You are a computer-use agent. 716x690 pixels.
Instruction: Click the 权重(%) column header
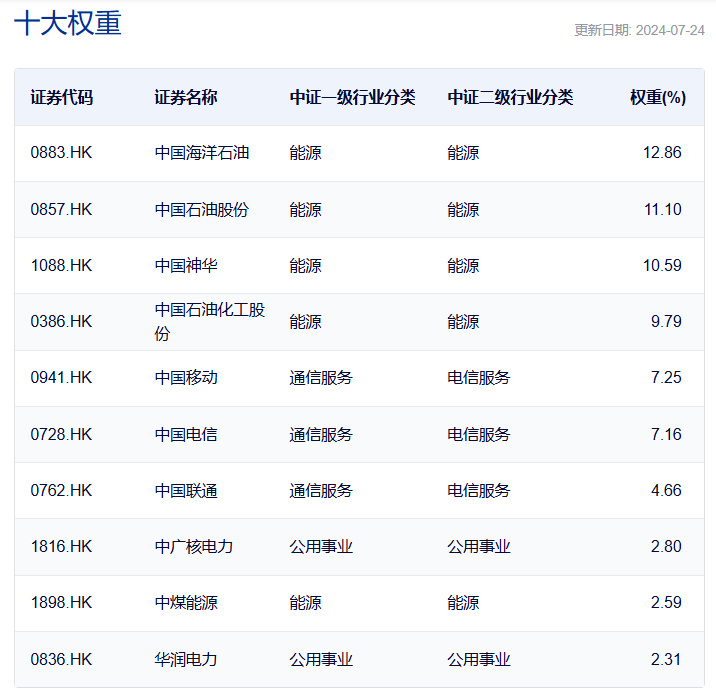[658, 97]
